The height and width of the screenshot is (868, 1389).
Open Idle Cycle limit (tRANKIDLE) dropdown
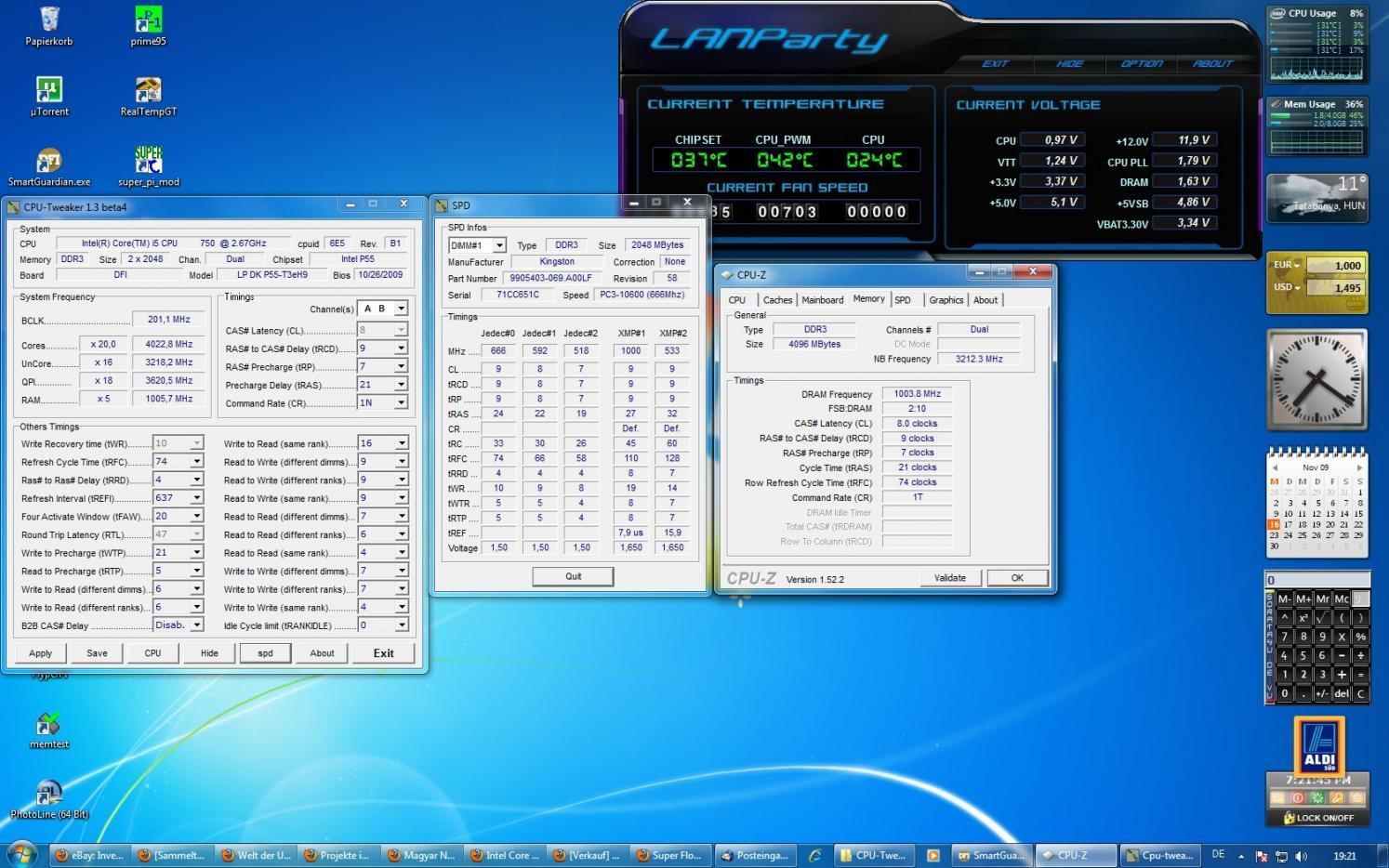402,625
